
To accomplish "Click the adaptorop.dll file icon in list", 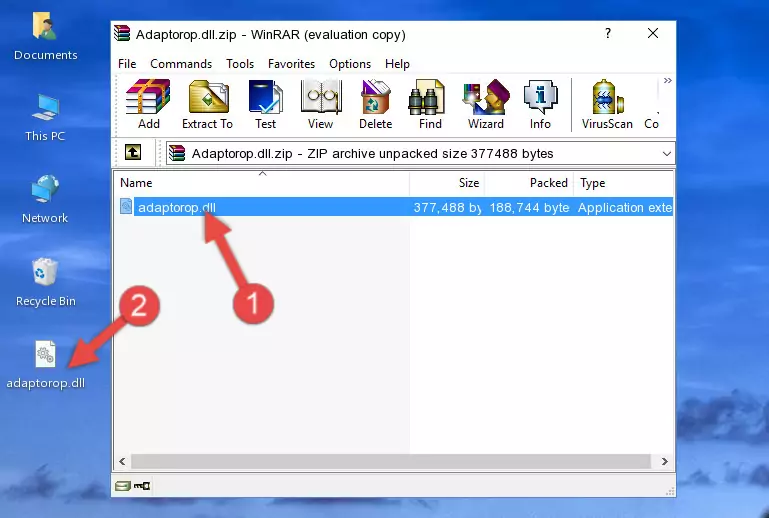I will click(x=126, y=207).
